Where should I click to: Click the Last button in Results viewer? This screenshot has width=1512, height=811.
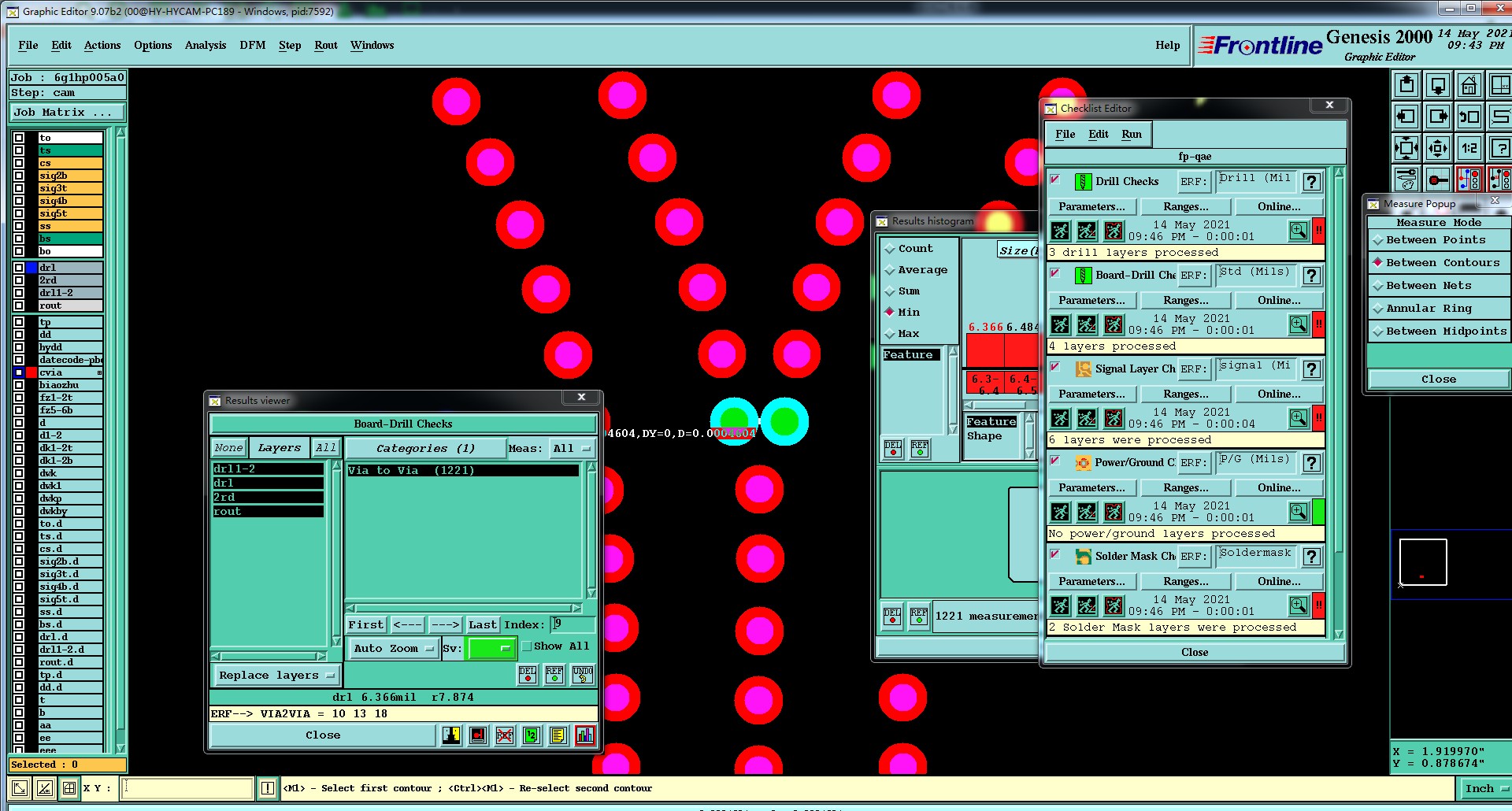(x=483, y=625)
